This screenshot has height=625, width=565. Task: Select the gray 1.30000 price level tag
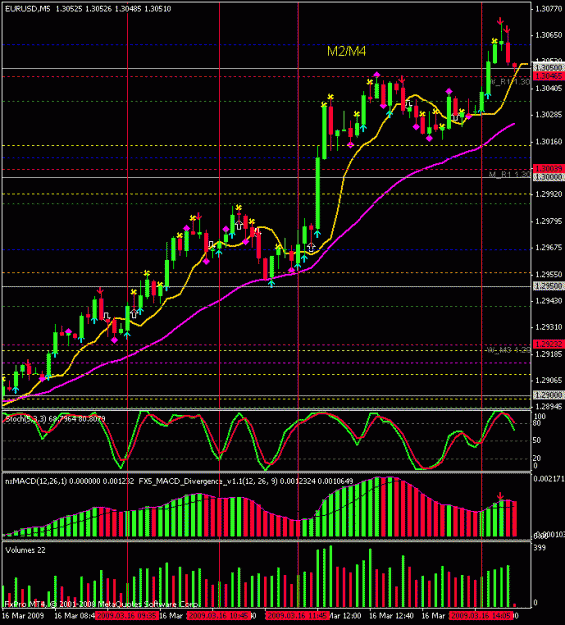548,177
